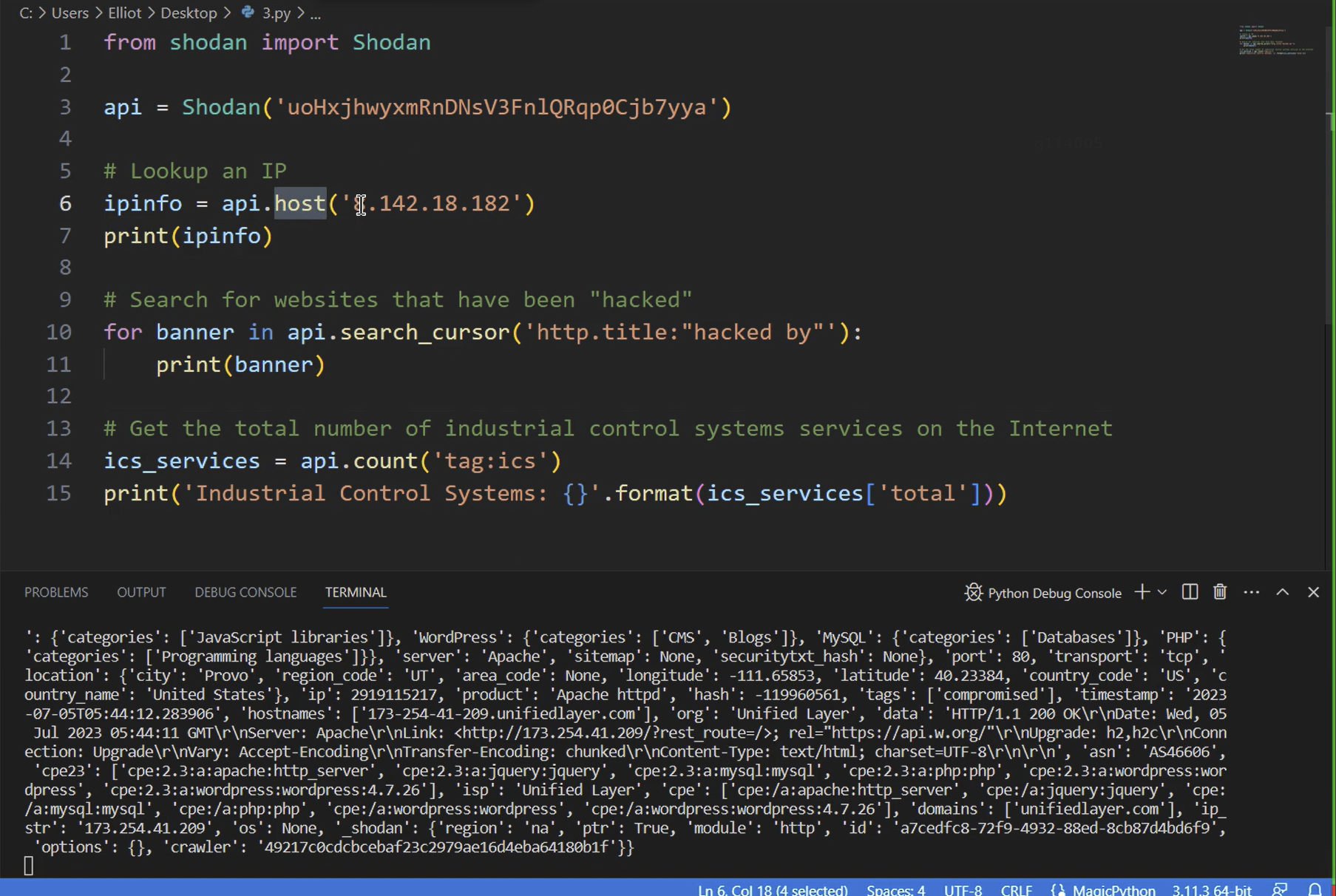
Task: Click the Python Debug Console gear icon
Action: click(973, 592)
